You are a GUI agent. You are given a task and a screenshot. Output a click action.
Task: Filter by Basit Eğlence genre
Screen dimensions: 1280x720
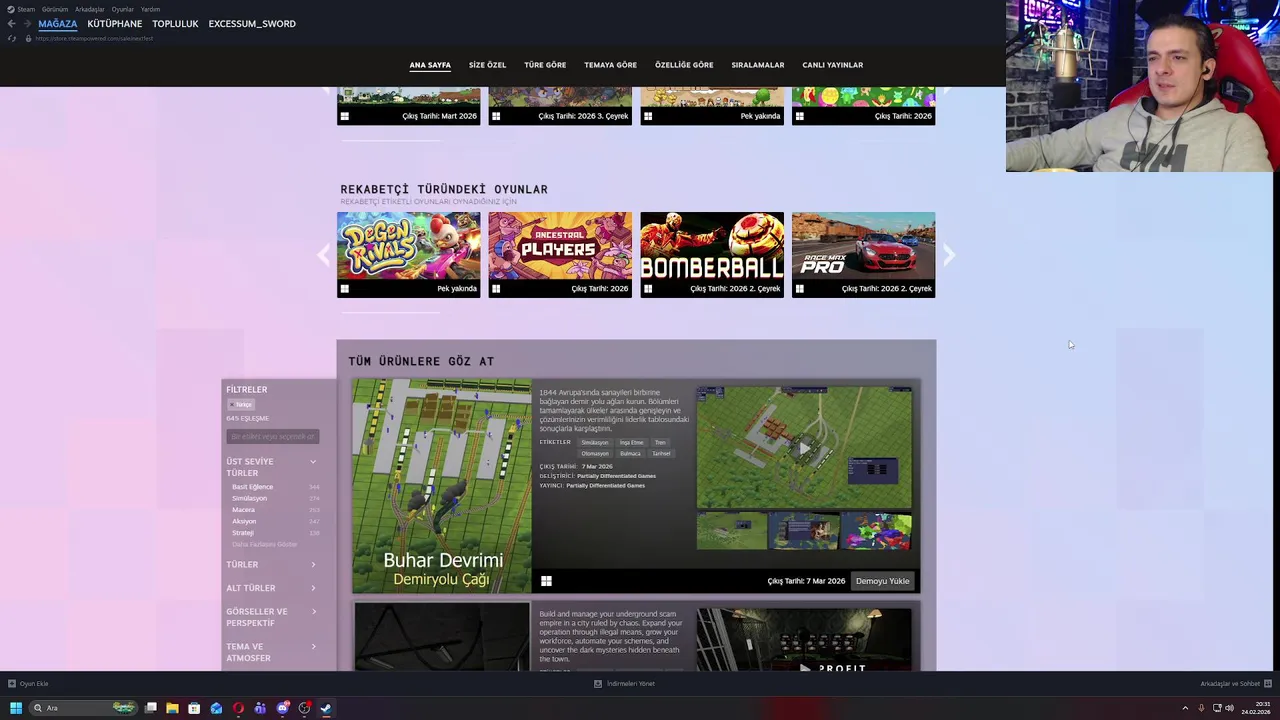pos(252,487)
